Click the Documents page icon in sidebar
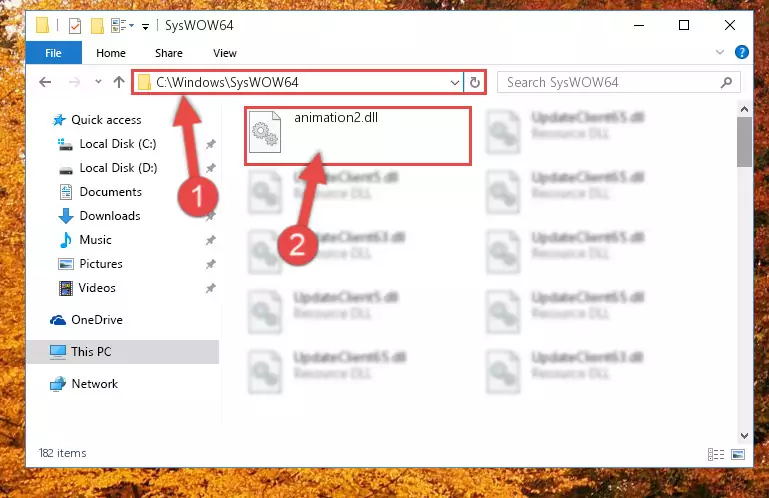This screenshot has height=498, width=769. [x=66, y=192]
